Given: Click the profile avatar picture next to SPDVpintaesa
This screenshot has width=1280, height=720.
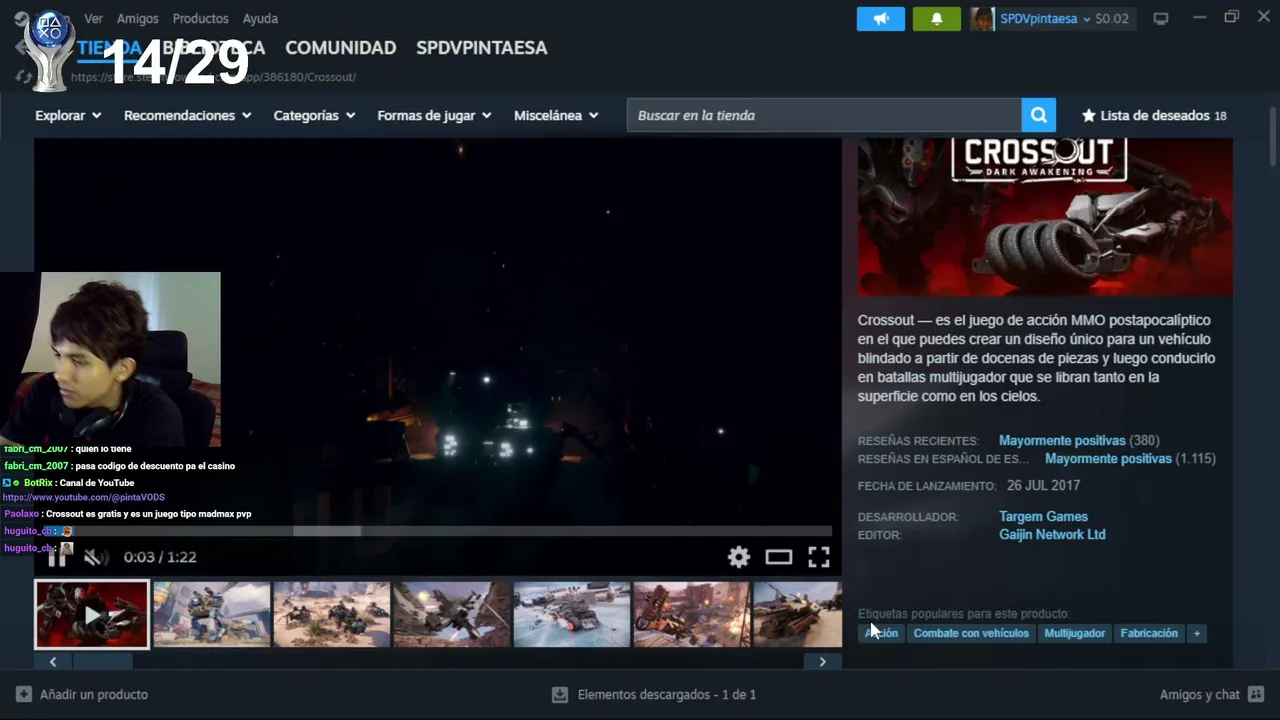Looking at the screenshot, I should pos(983,19).
